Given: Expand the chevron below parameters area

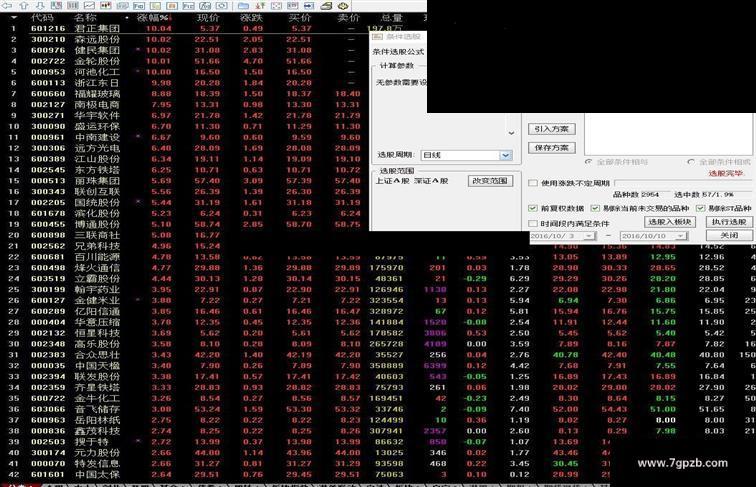Looking at the screenshot, I should coord(511,133).
